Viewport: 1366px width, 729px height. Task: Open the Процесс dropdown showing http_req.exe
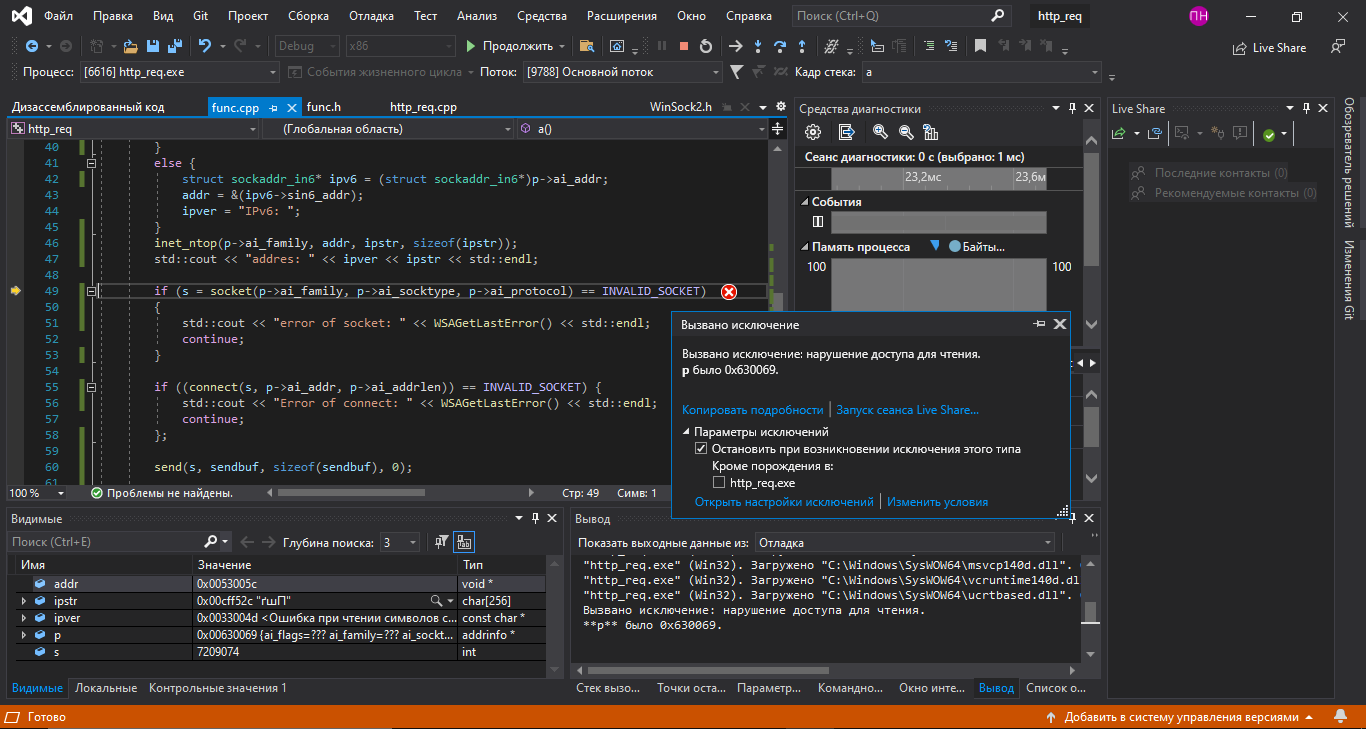point(179,72)
